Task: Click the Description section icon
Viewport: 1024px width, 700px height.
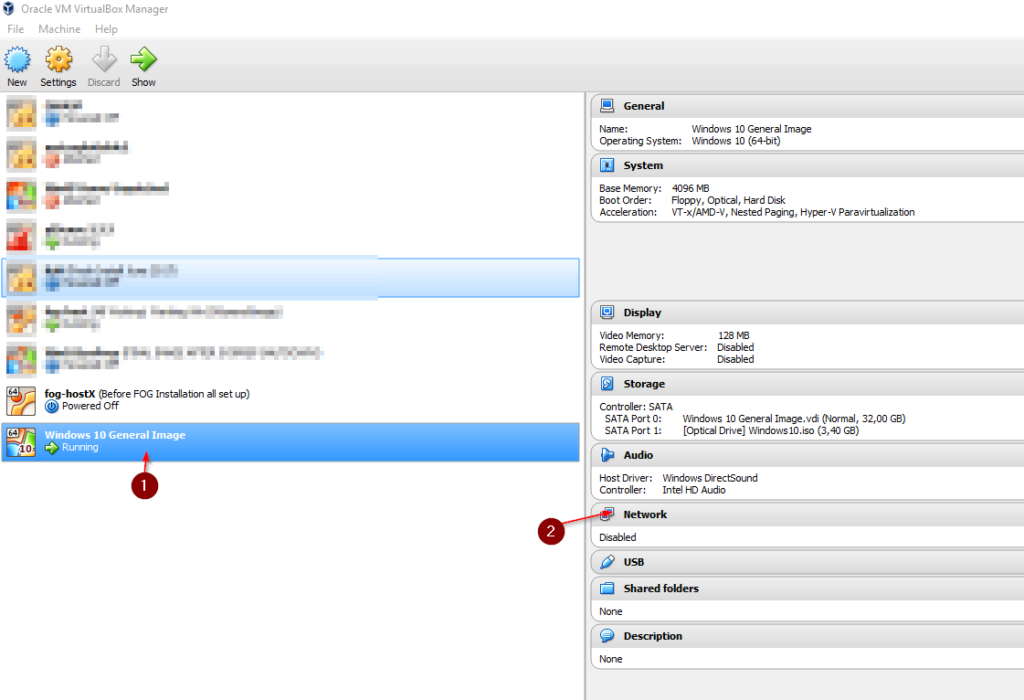Action: [607, 636]
